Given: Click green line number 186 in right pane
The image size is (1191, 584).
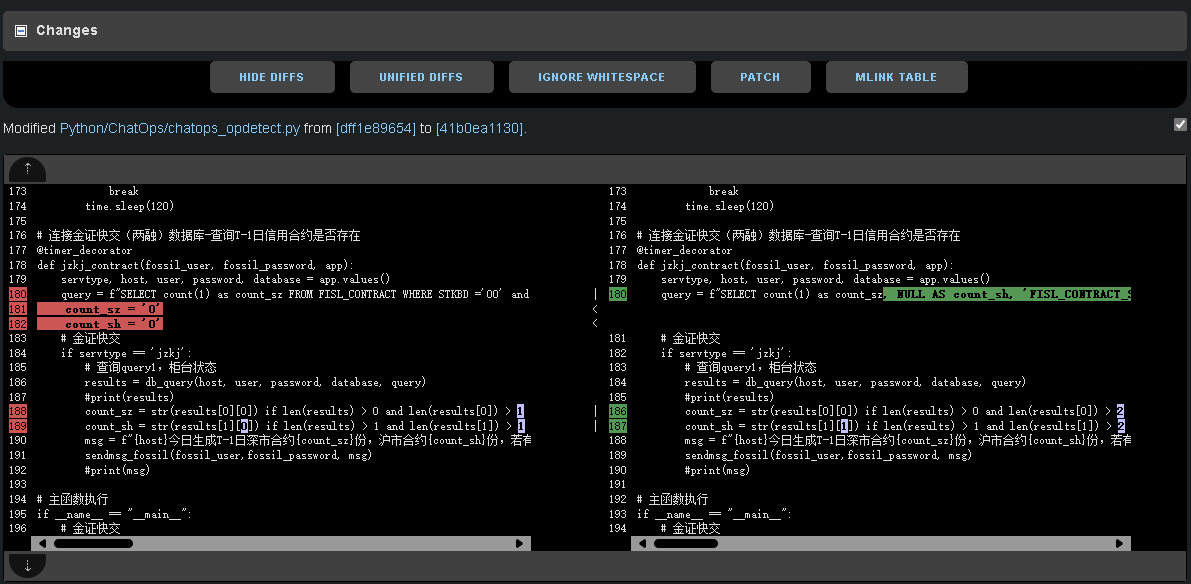Looking at the screenshot, I should click(x=618, y=411).
